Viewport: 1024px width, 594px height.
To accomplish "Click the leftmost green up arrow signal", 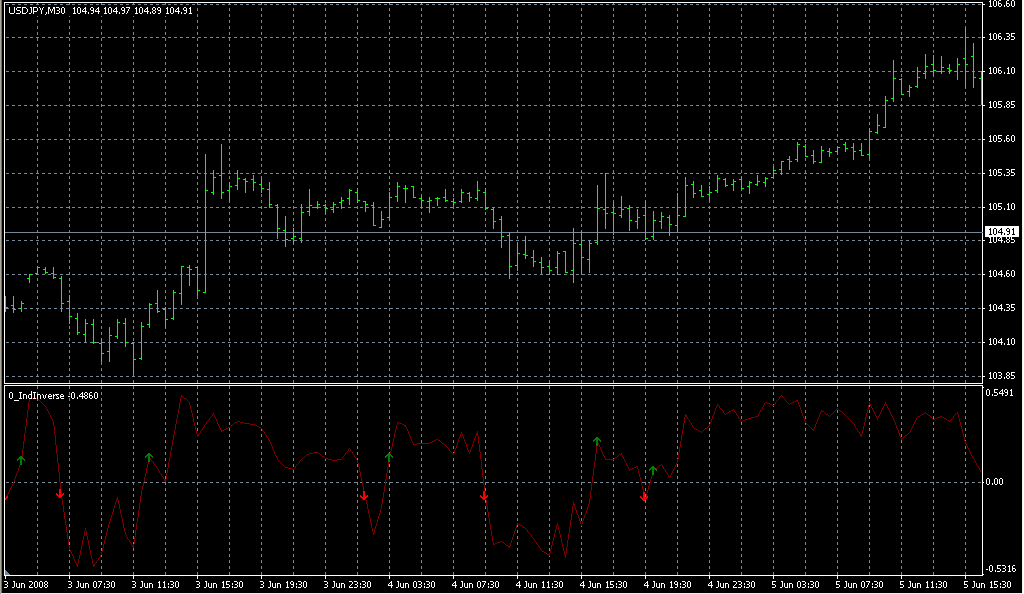I will click(x=20, y=459).
